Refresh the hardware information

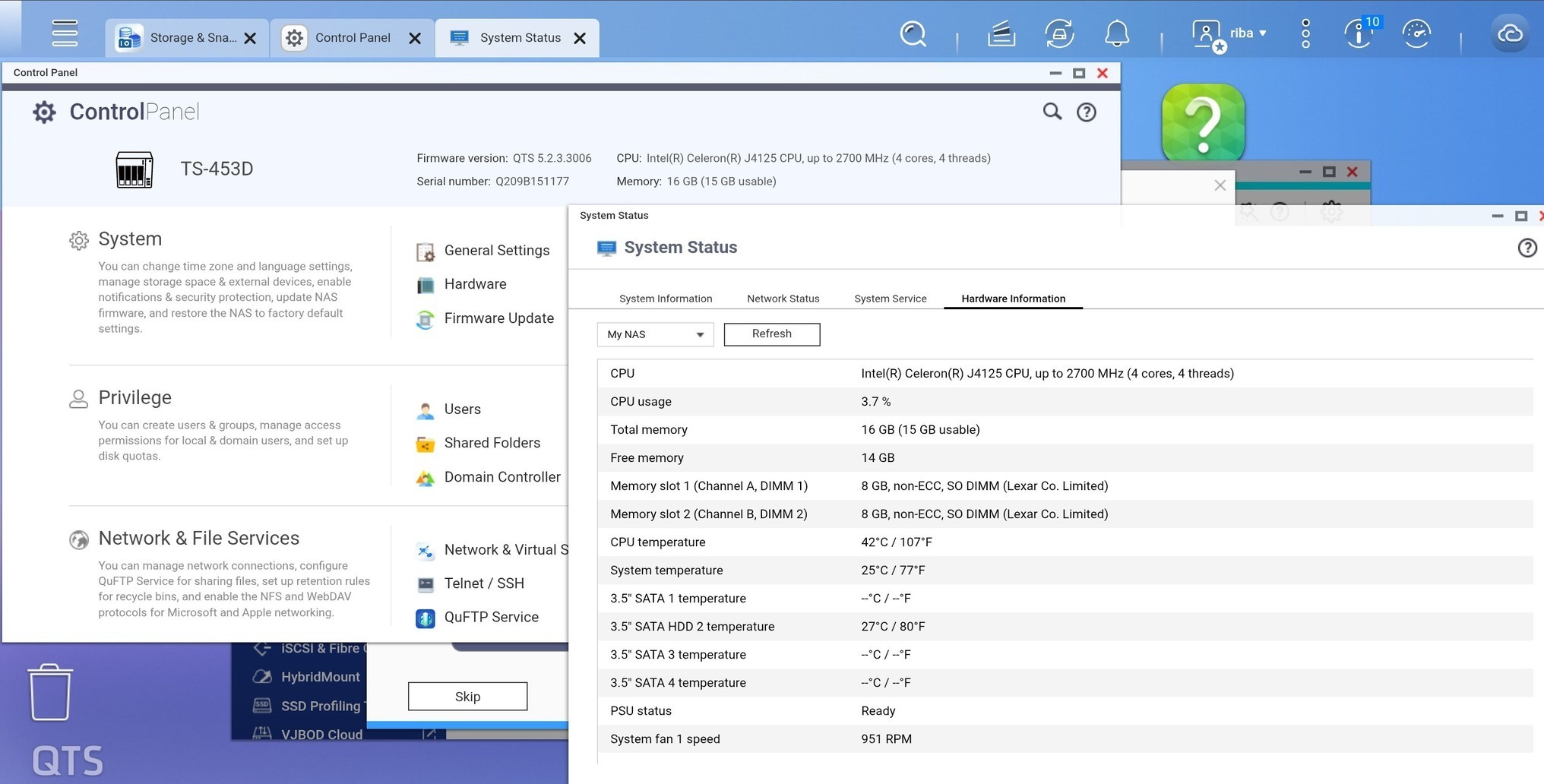772,334
